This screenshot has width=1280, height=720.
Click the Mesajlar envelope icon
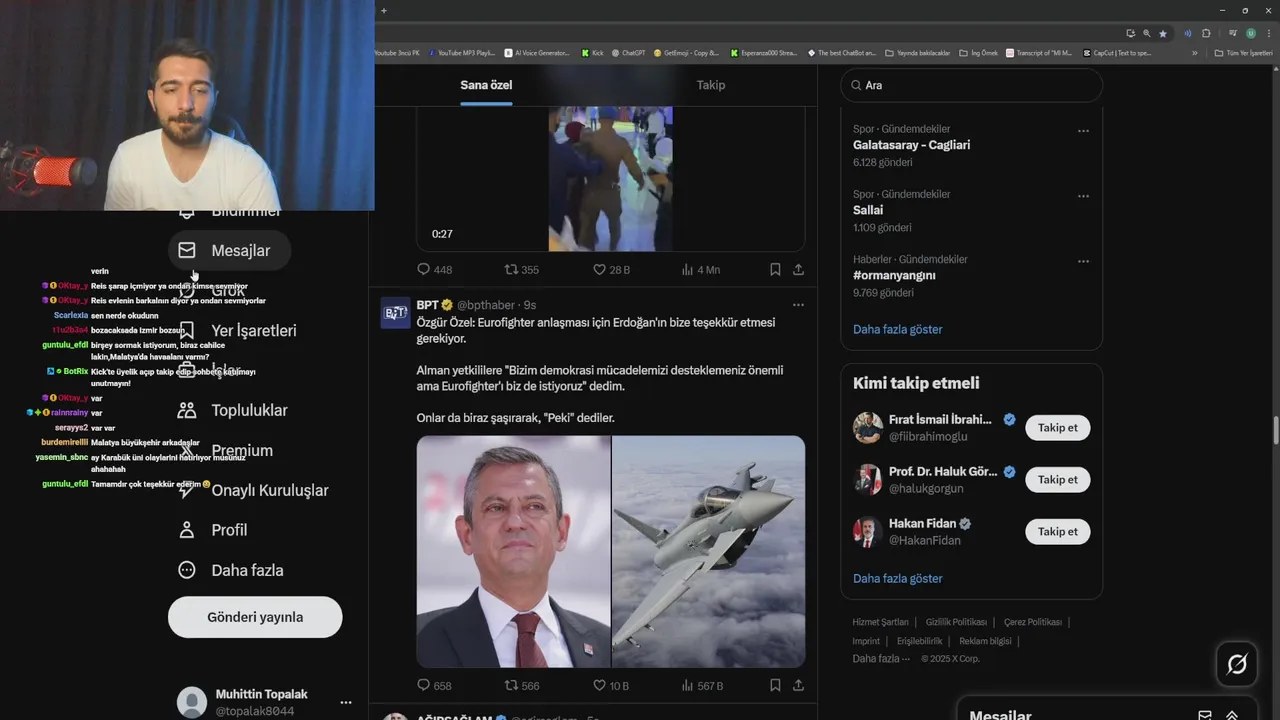(187, 250)
